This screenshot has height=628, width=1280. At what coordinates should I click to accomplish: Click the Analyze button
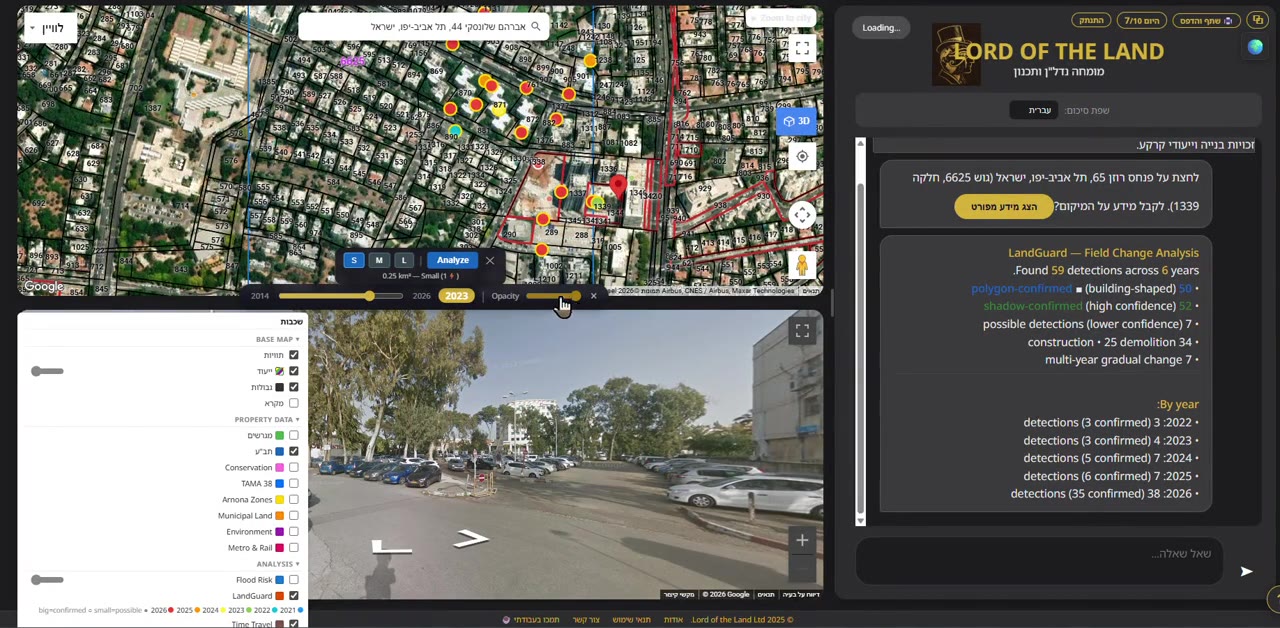(x=452, y=260)
